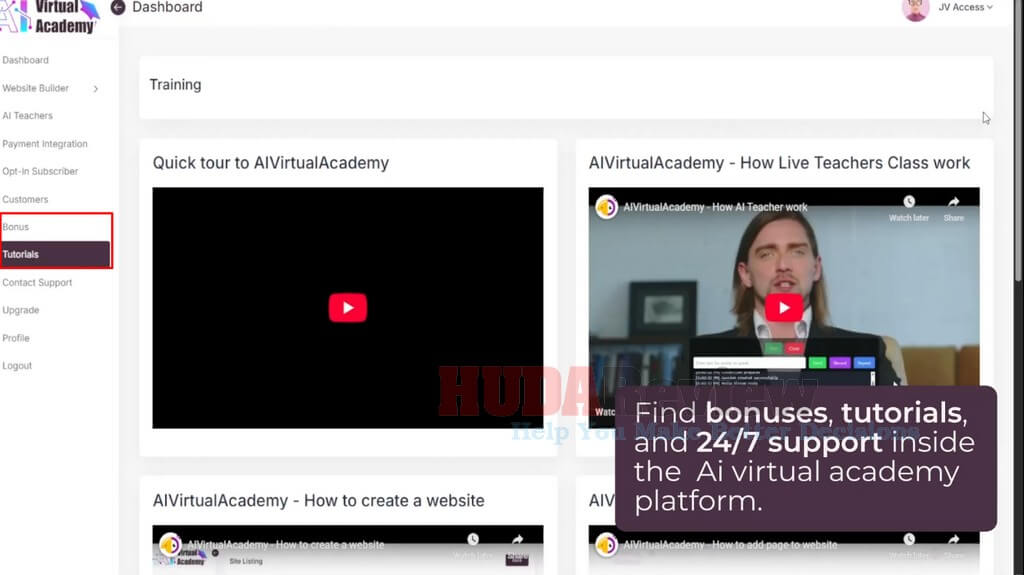Click Contact Support link
1024x575 pixels.
coord(37,283)
